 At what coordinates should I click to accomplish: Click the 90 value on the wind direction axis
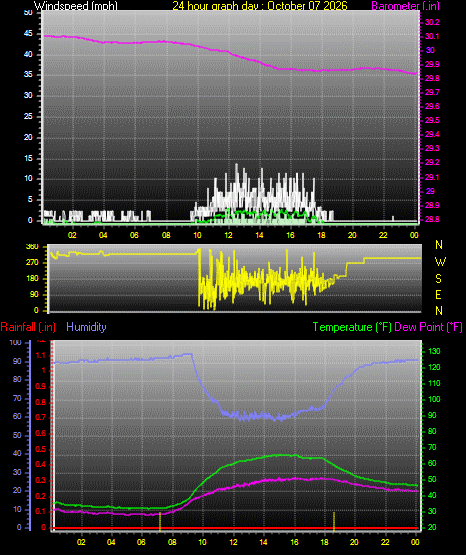[x=34, y=294]
